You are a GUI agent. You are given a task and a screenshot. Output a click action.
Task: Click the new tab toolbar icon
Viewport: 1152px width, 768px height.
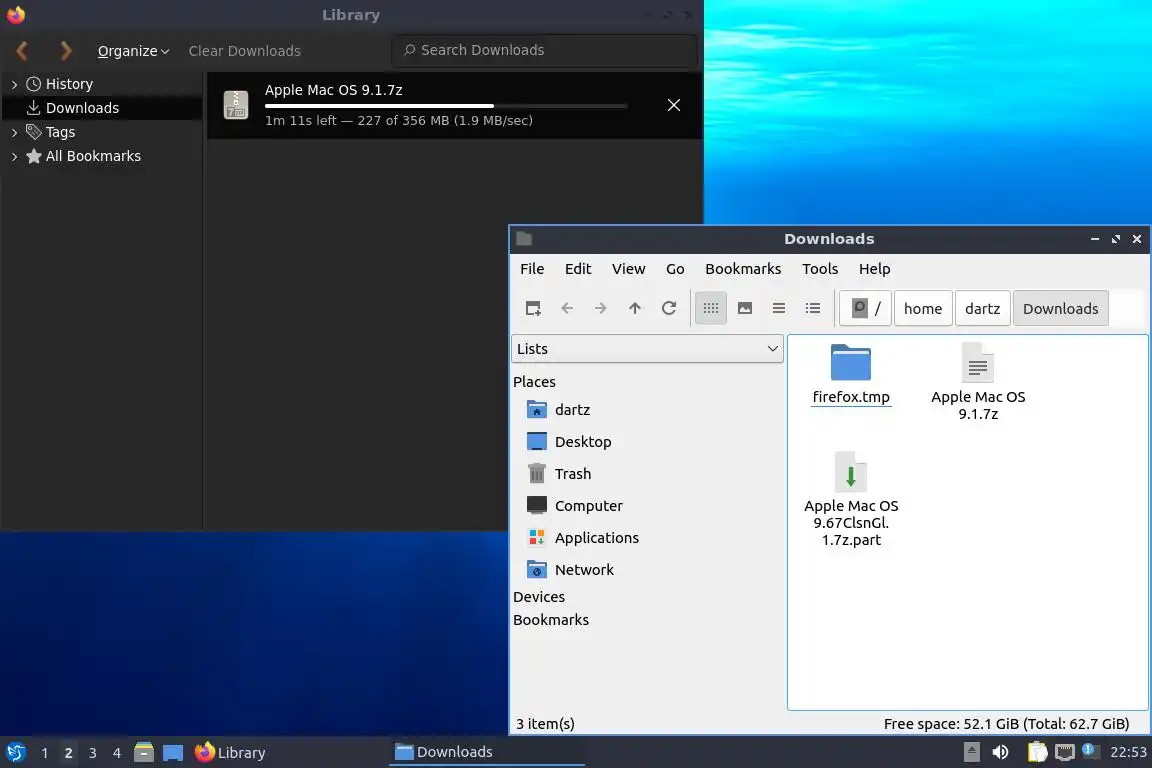(x=533, y=308)
